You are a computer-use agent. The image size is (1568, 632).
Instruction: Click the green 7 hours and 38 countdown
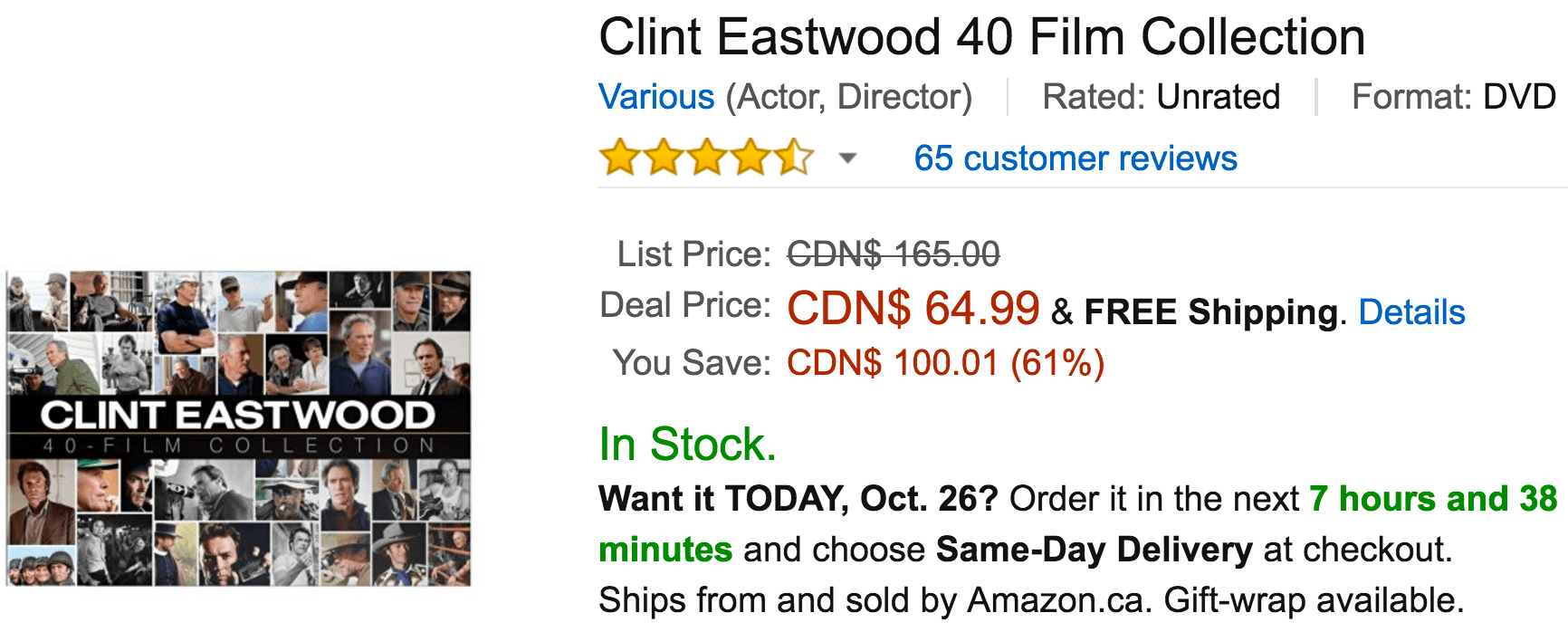pyautogui.click(x=1434, y=499)
